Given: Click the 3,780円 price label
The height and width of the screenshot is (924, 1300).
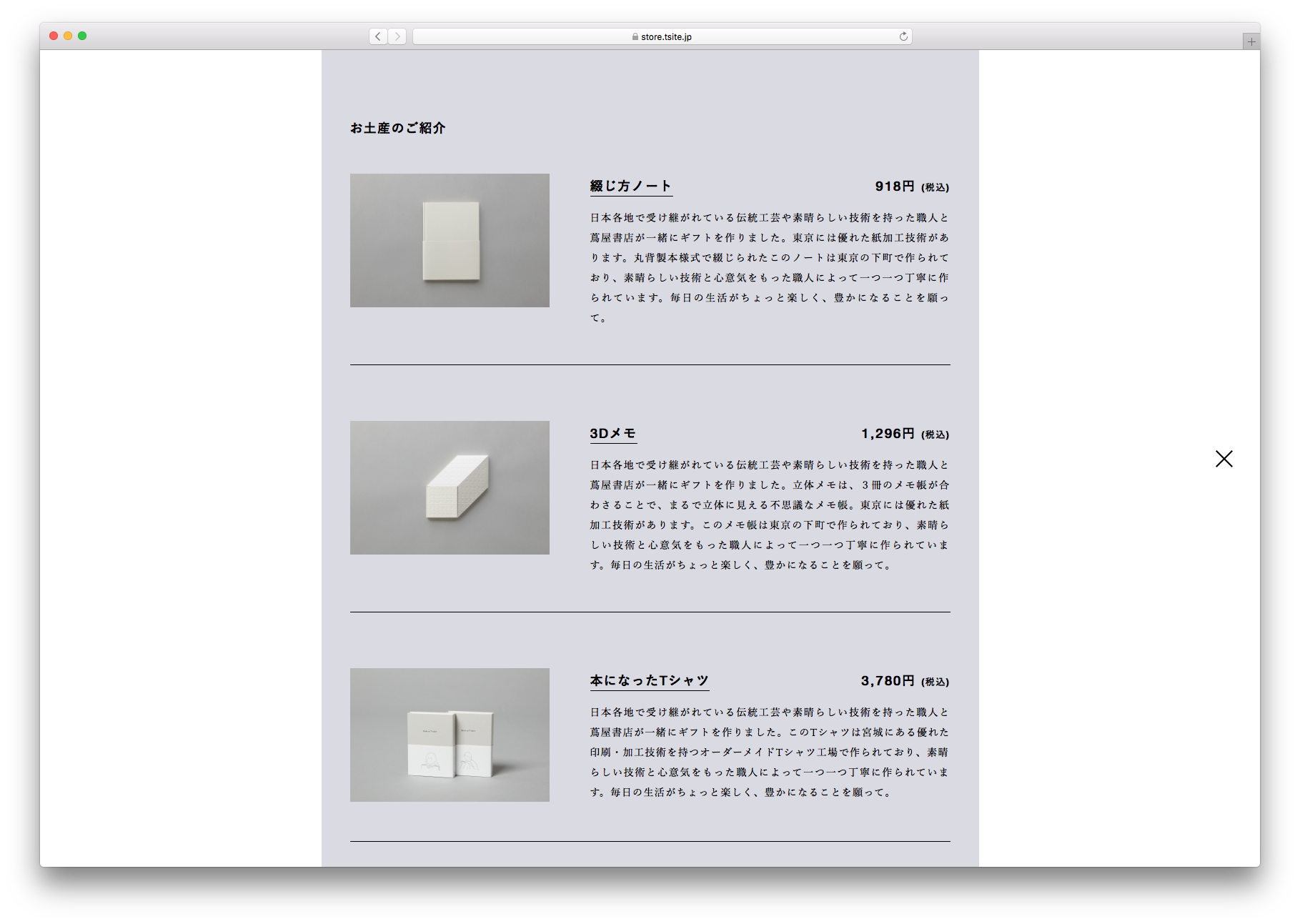Looking at the screenshot, I should click(888, 681).
